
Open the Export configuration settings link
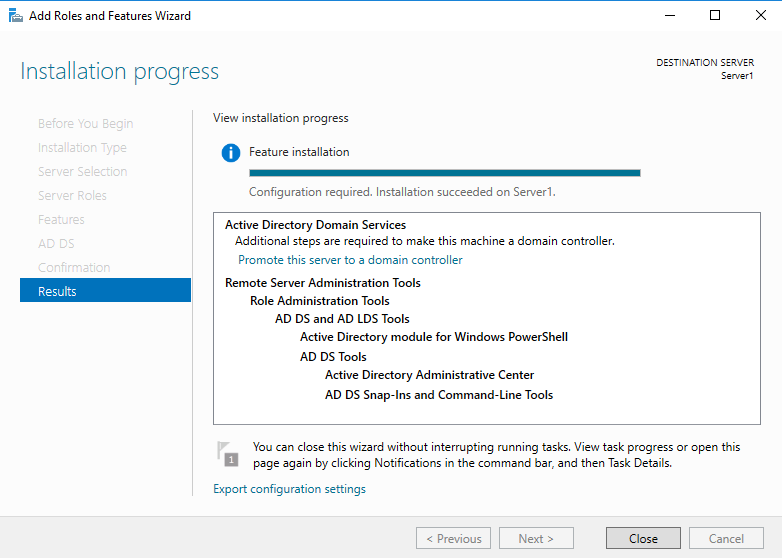pyautogui.click(x=289, y=489)
